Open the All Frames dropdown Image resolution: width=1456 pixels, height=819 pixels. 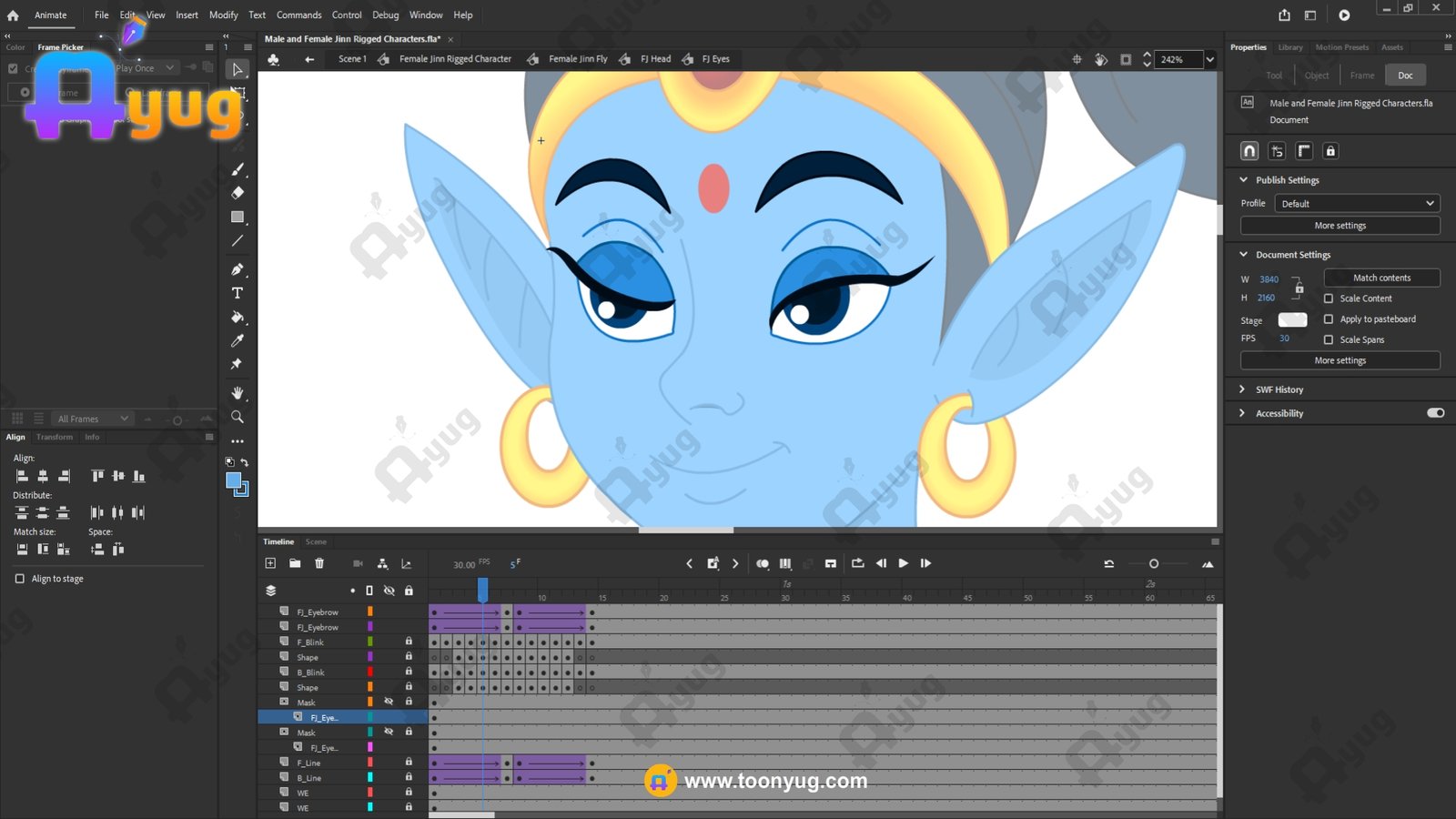[94, 419]
